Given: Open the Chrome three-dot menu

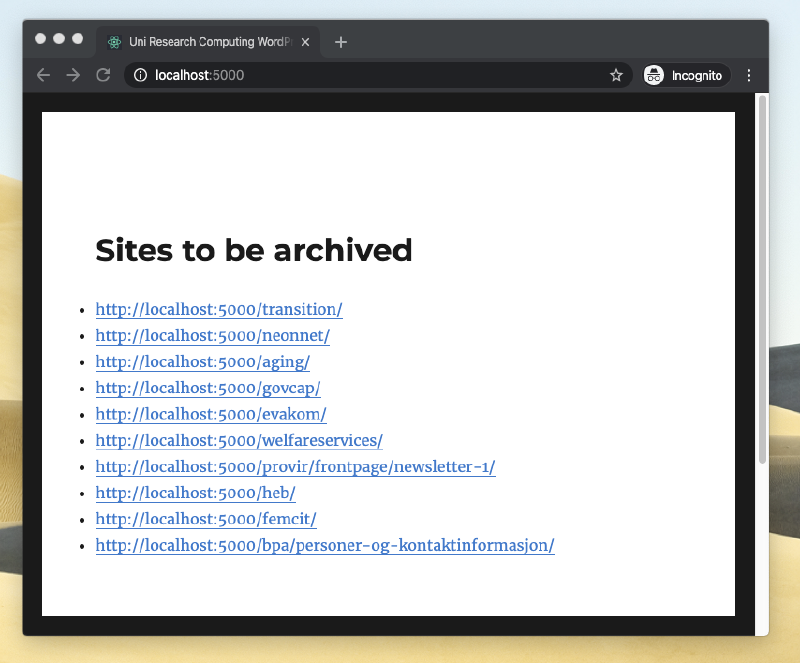Looking at the screenshot, I should coord(748,75).
